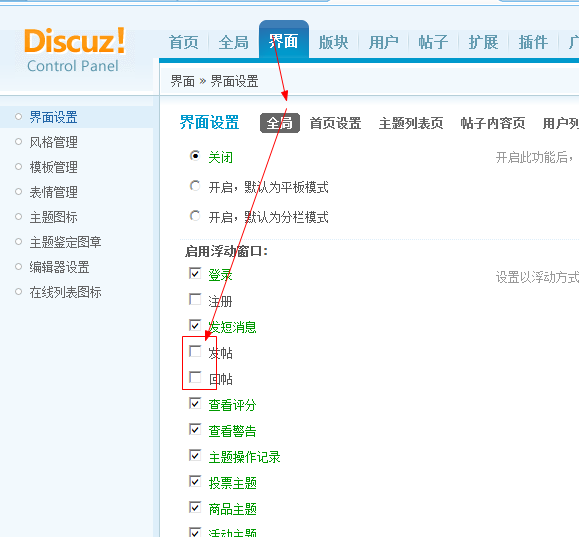The width and height of the screenshot is (579, 537).
Task: Open the 模板管理 sidebar item
Action: pyautogui.click(x=54, y=167)
